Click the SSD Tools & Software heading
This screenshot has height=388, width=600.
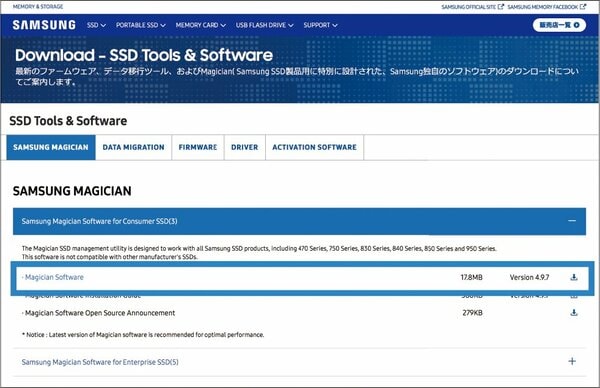(68, 121)
